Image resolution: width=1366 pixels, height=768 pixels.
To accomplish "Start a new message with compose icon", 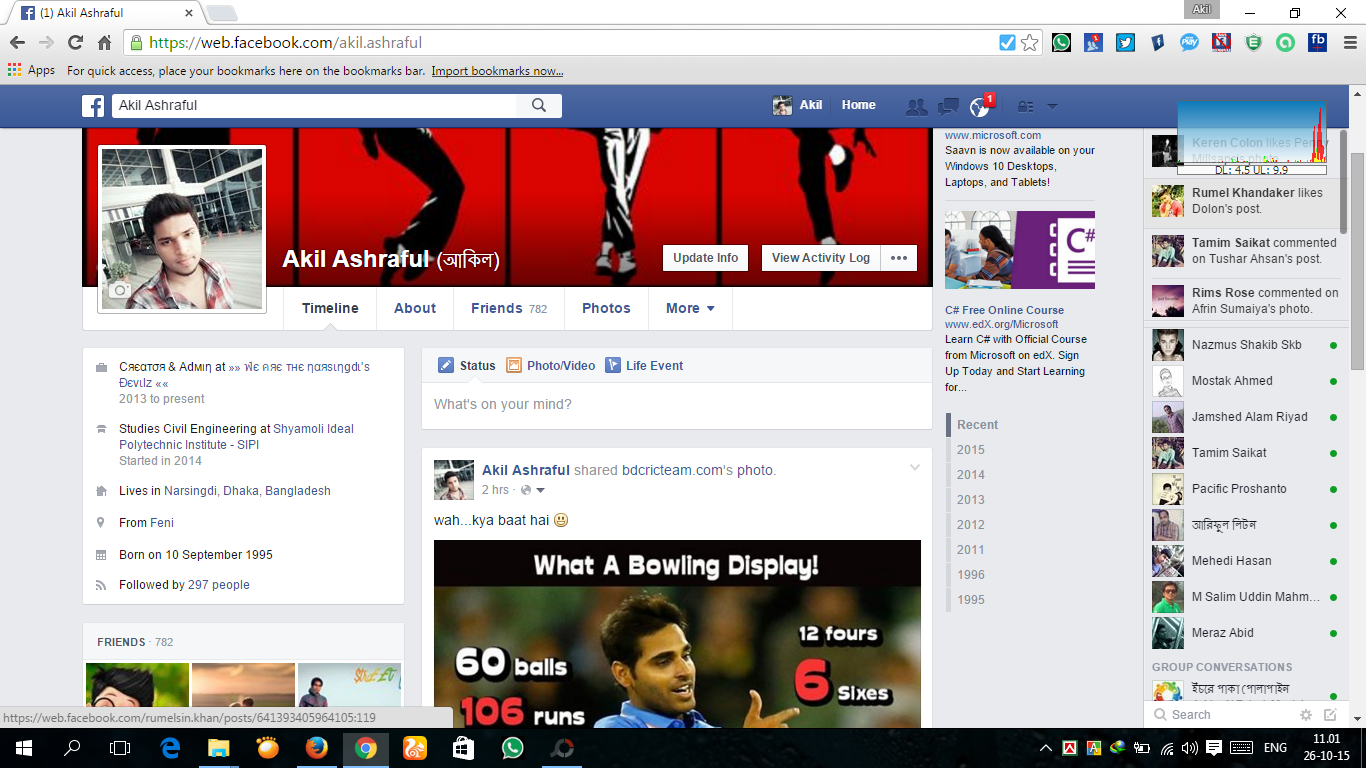I will (1330, 715).
